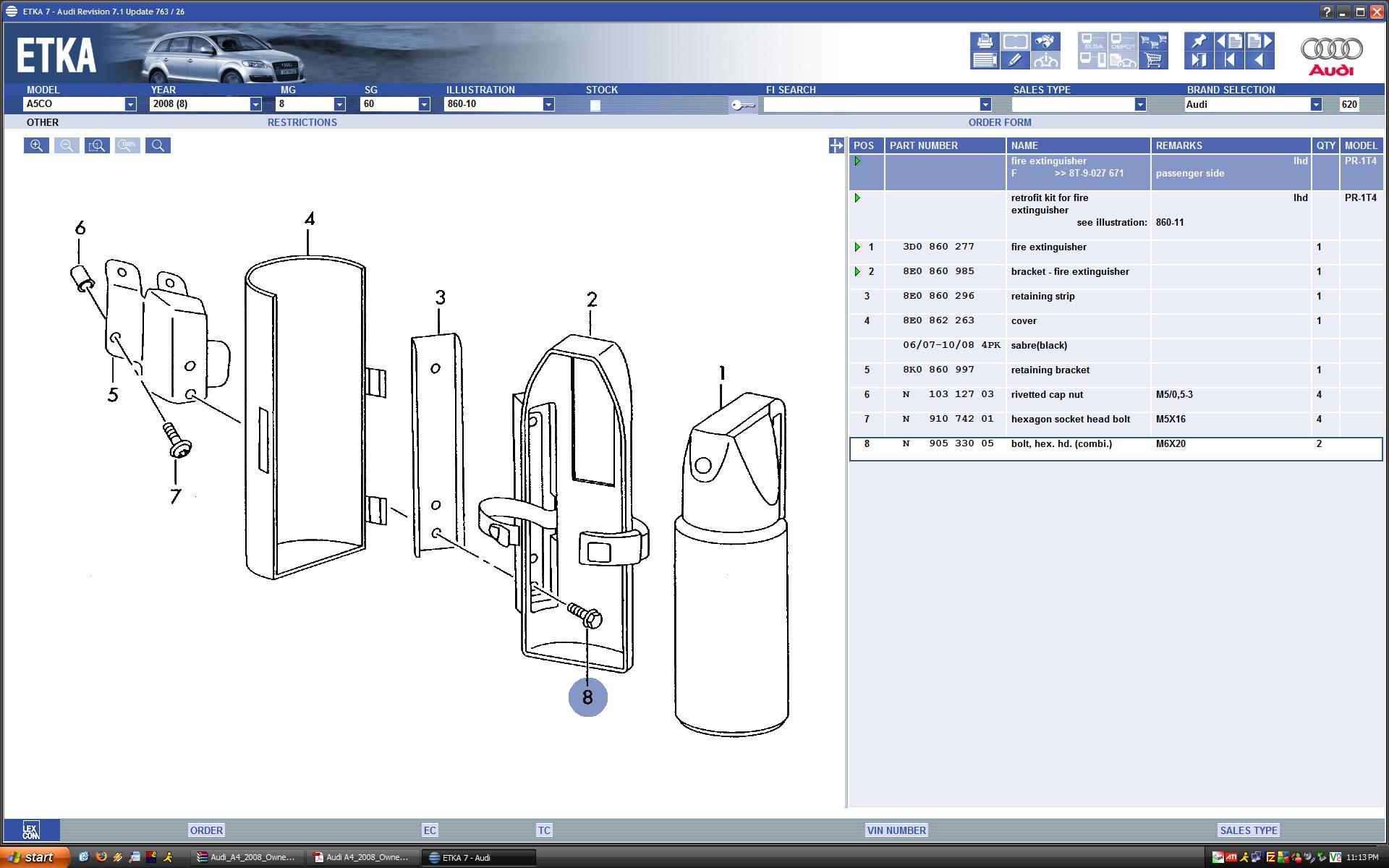
Task: Select part callout number 4 in illustration
Action: (x=310, y=218)
